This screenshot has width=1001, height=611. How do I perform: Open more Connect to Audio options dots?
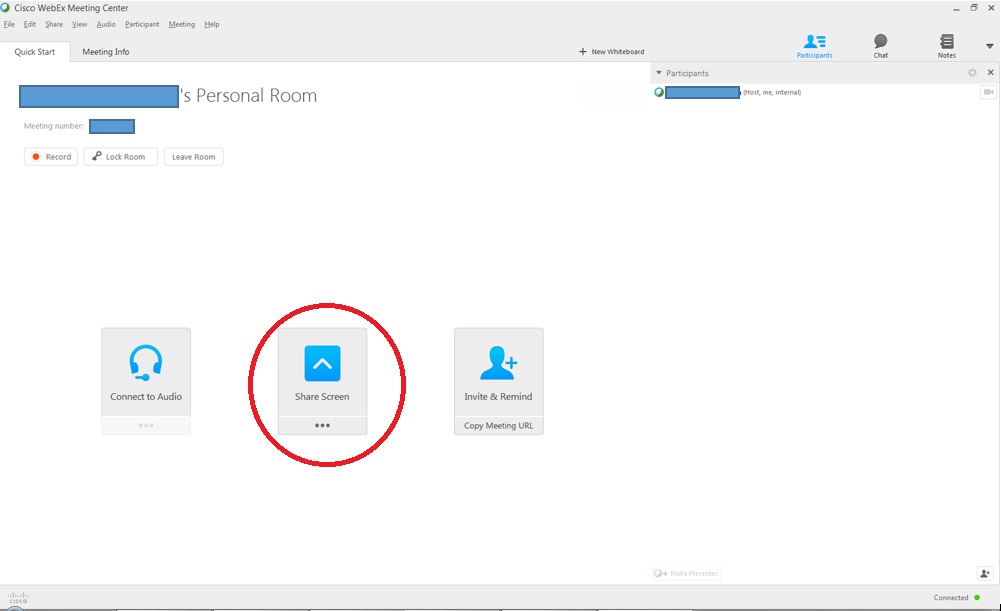146,425
